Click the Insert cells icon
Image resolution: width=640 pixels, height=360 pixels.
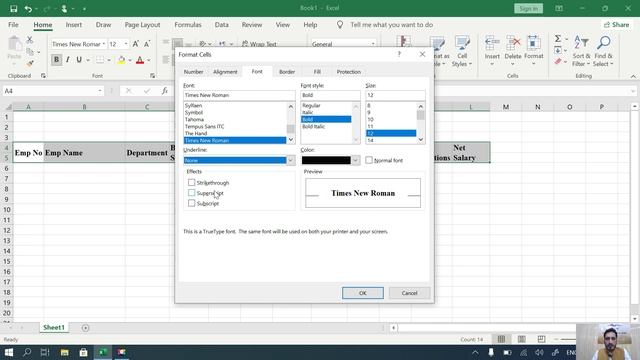[x=492, y=43]
